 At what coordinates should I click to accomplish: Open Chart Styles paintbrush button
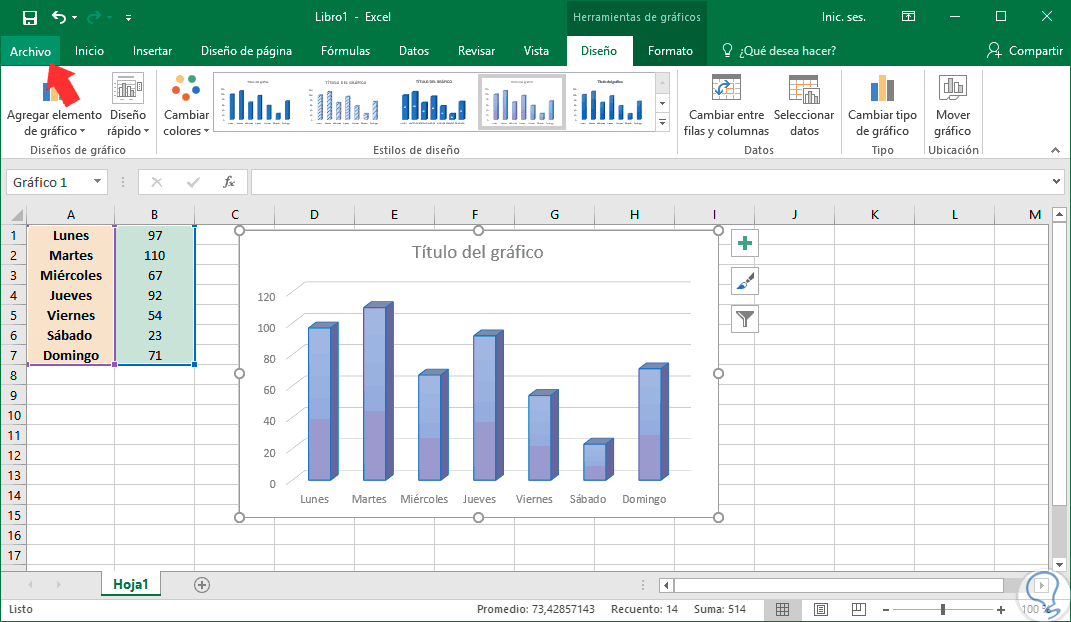pos(745,281)
